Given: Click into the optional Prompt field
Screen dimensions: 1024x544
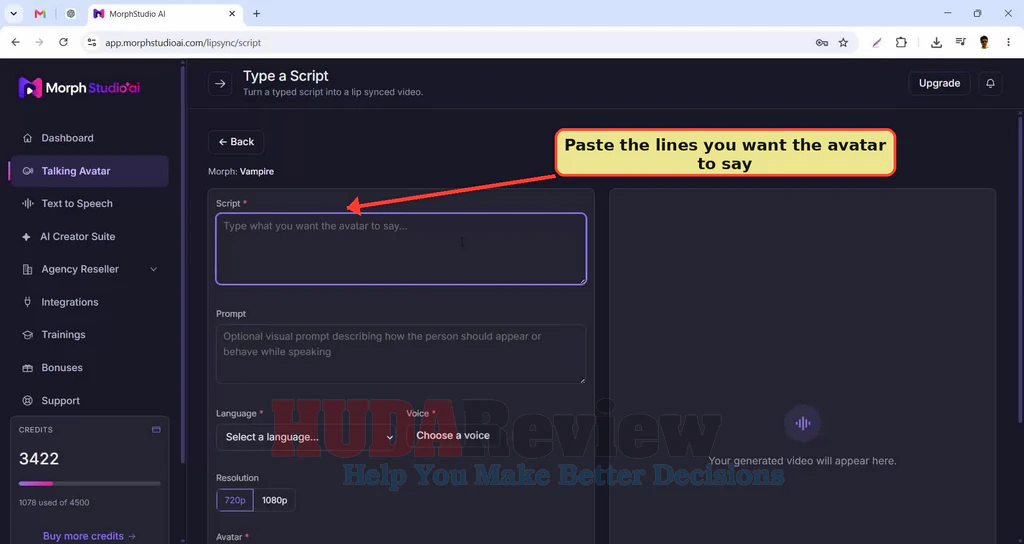Looking at the screenshot, I should pyautogui.click(x=401, y=354).
